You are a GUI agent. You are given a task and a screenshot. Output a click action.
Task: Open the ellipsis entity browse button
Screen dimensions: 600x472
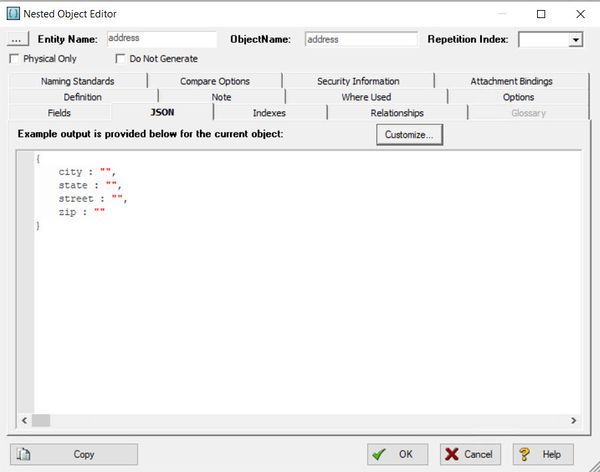pyautogui.click(x=17, y=39)
